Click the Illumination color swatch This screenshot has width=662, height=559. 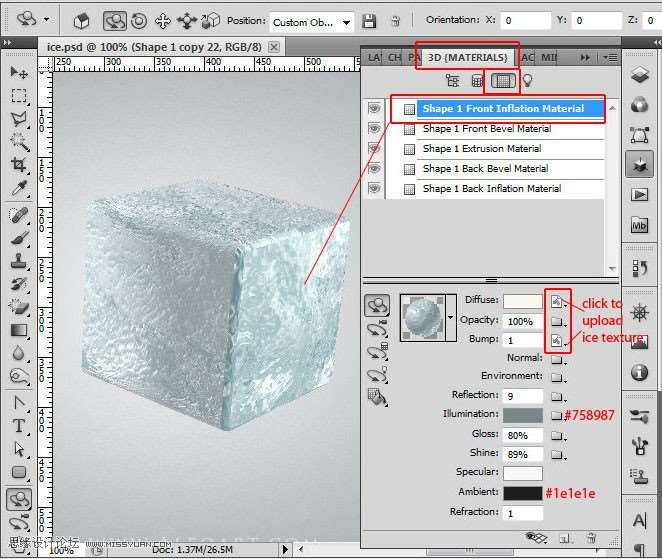523,415
